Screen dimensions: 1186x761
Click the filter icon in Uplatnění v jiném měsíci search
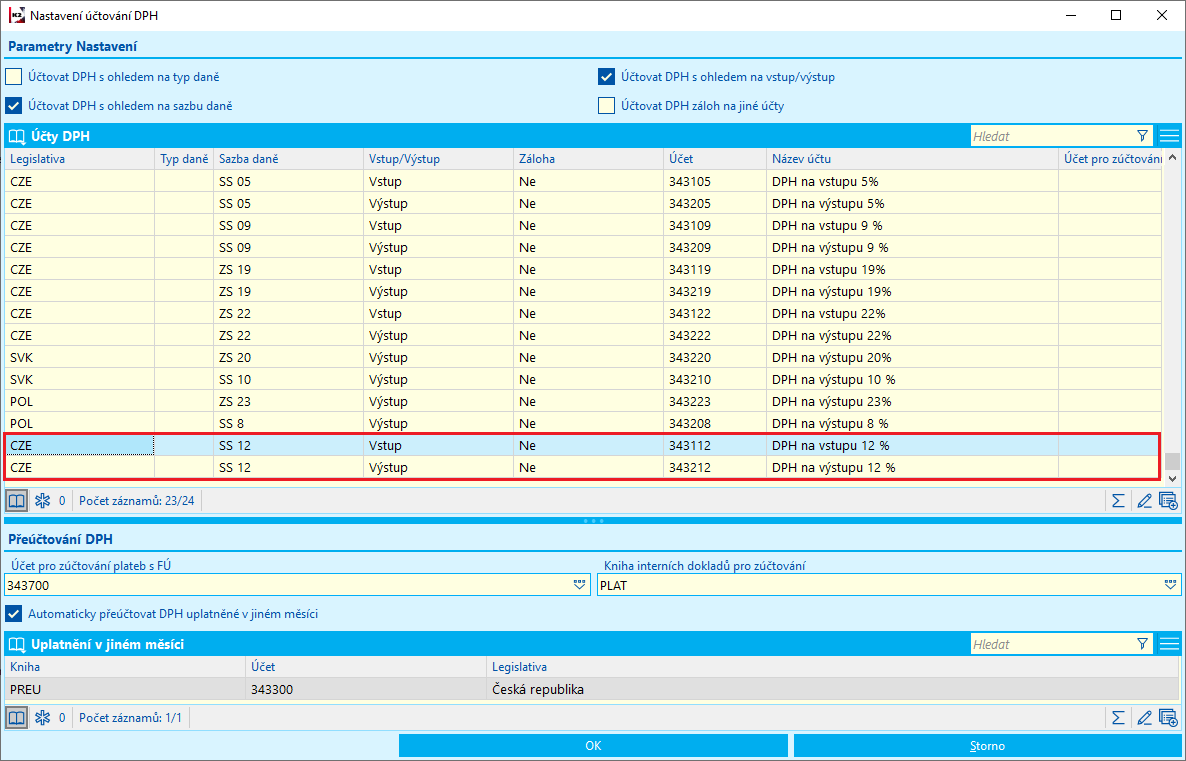click(1143, 645)
